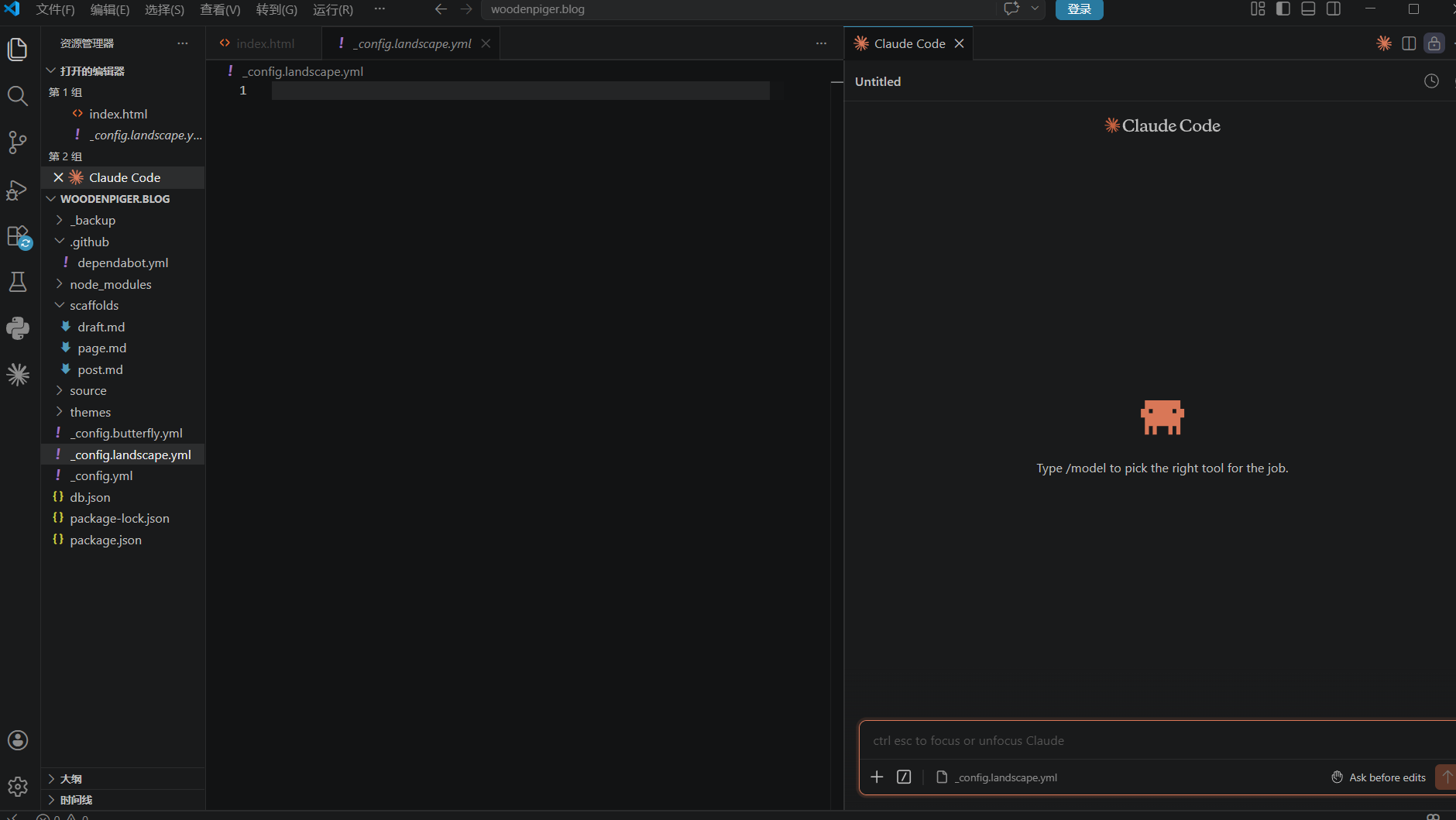Toggle Ask before edits mode
The height and width of the screenshot is (820, 1456).
tap(1379, 777)
